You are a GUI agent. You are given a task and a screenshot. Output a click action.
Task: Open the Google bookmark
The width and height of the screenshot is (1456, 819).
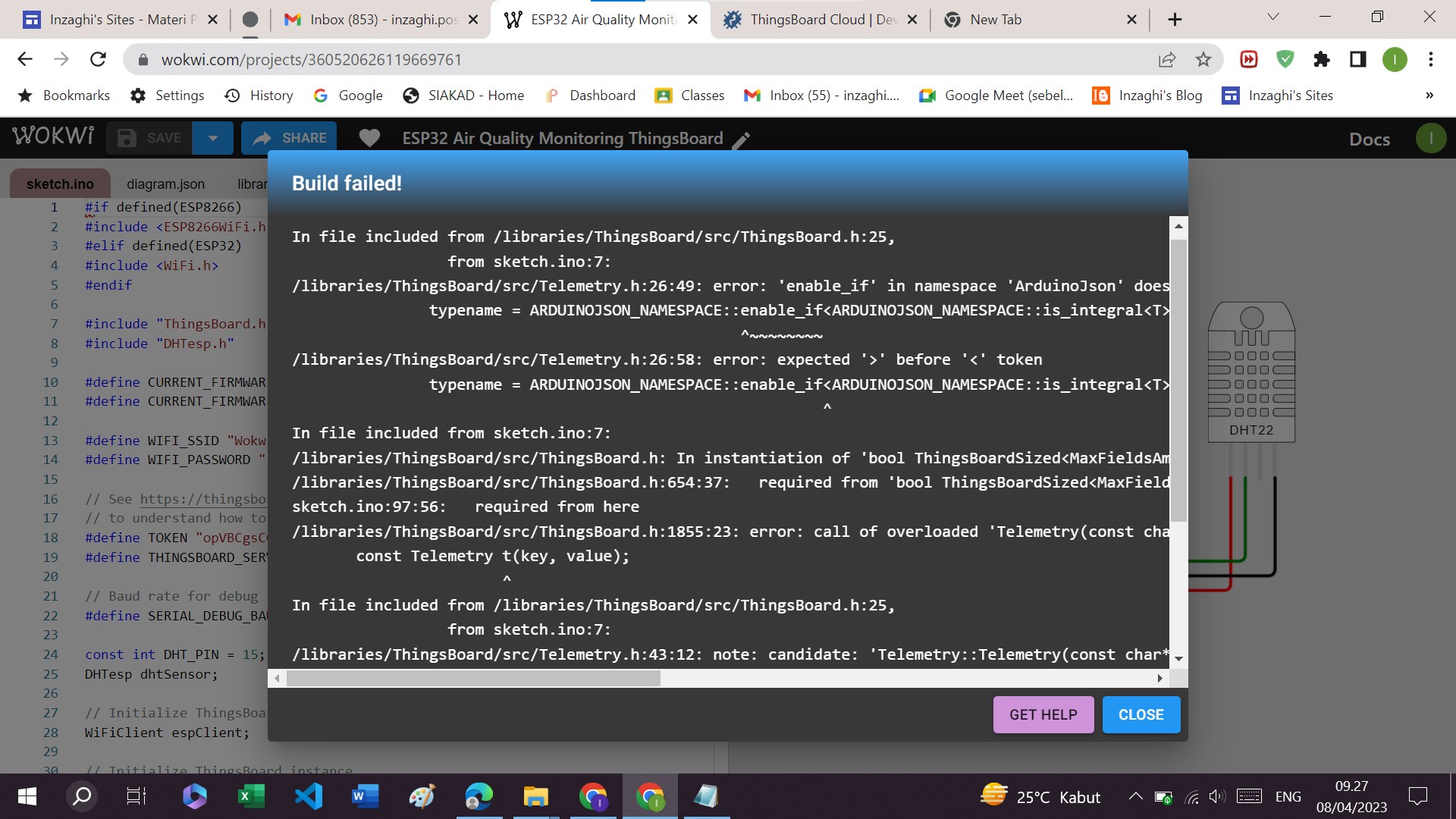tap(348, 96)
